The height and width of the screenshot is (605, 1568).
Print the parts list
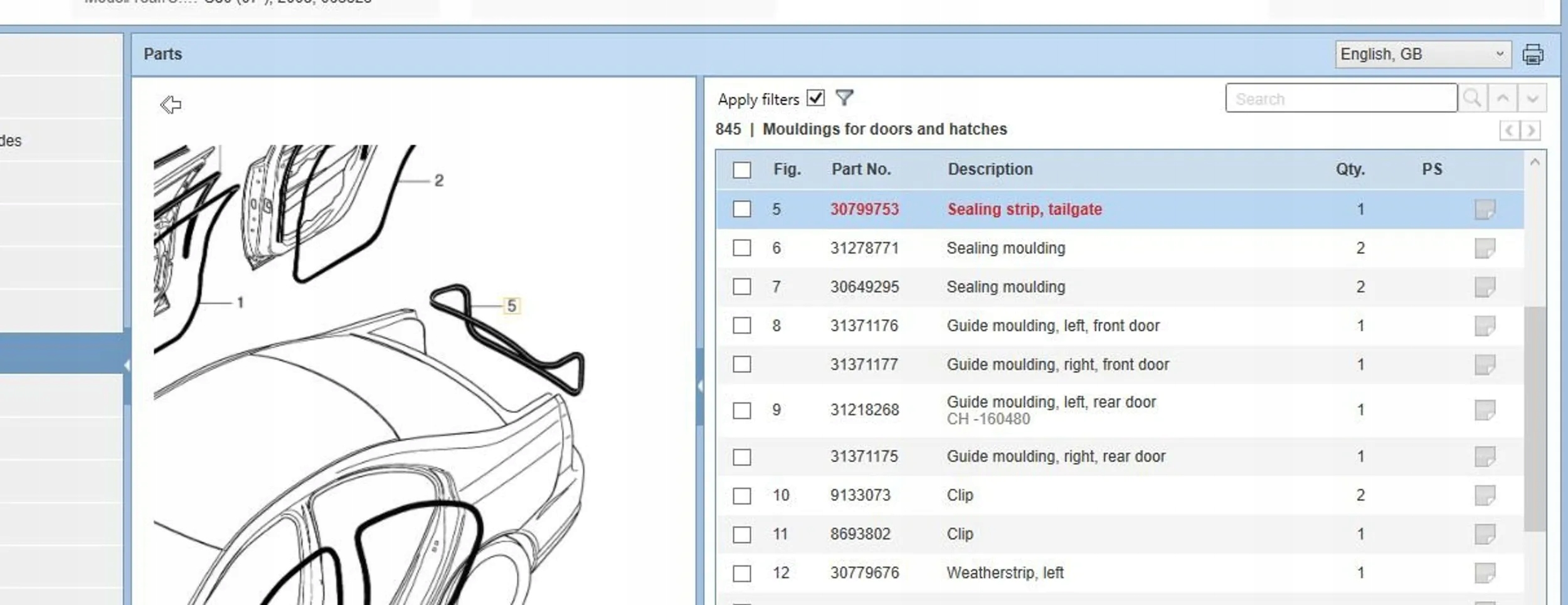(x=1533, y=55)
